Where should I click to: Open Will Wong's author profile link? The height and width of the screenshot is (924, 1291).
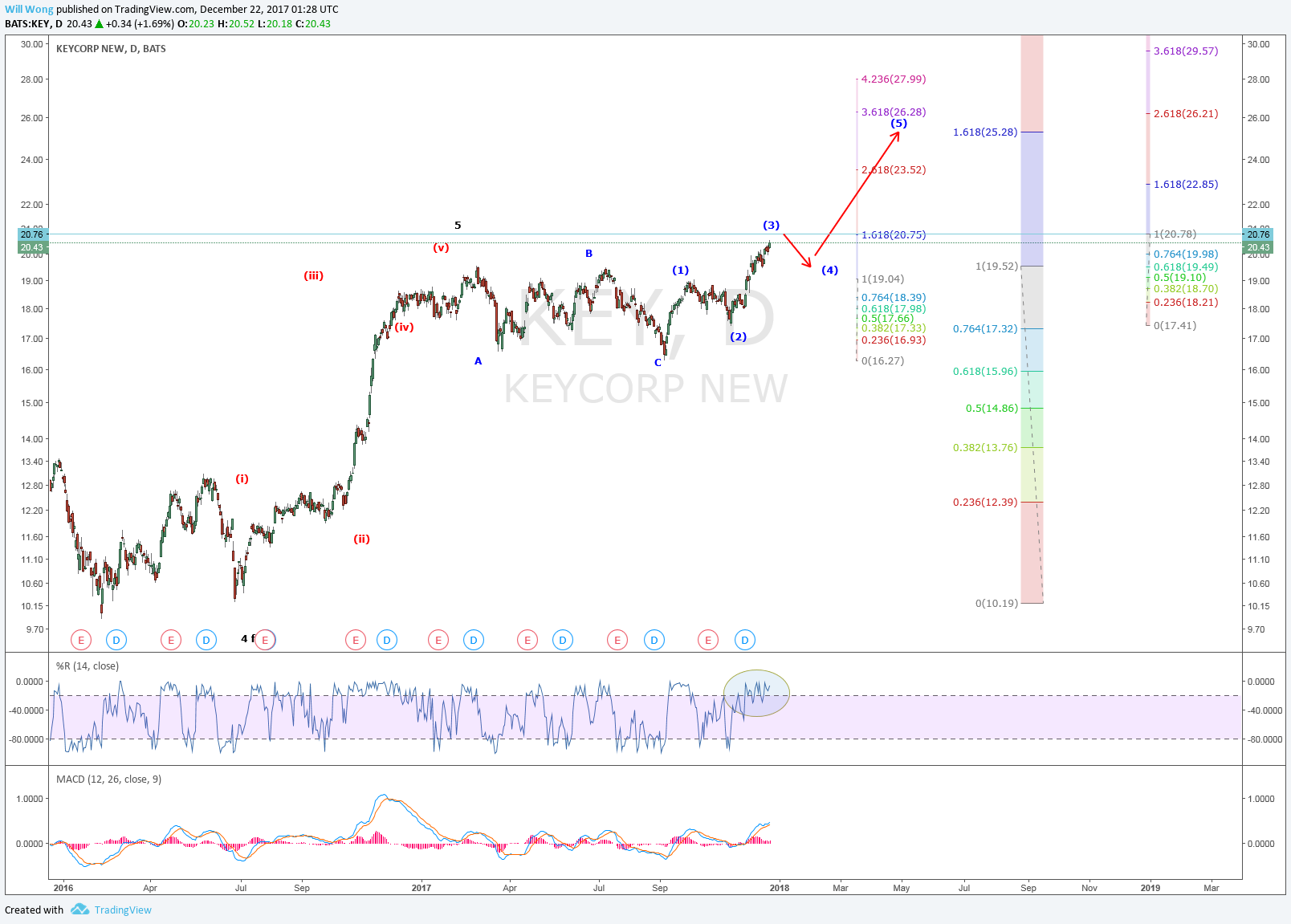click(29, 10)
